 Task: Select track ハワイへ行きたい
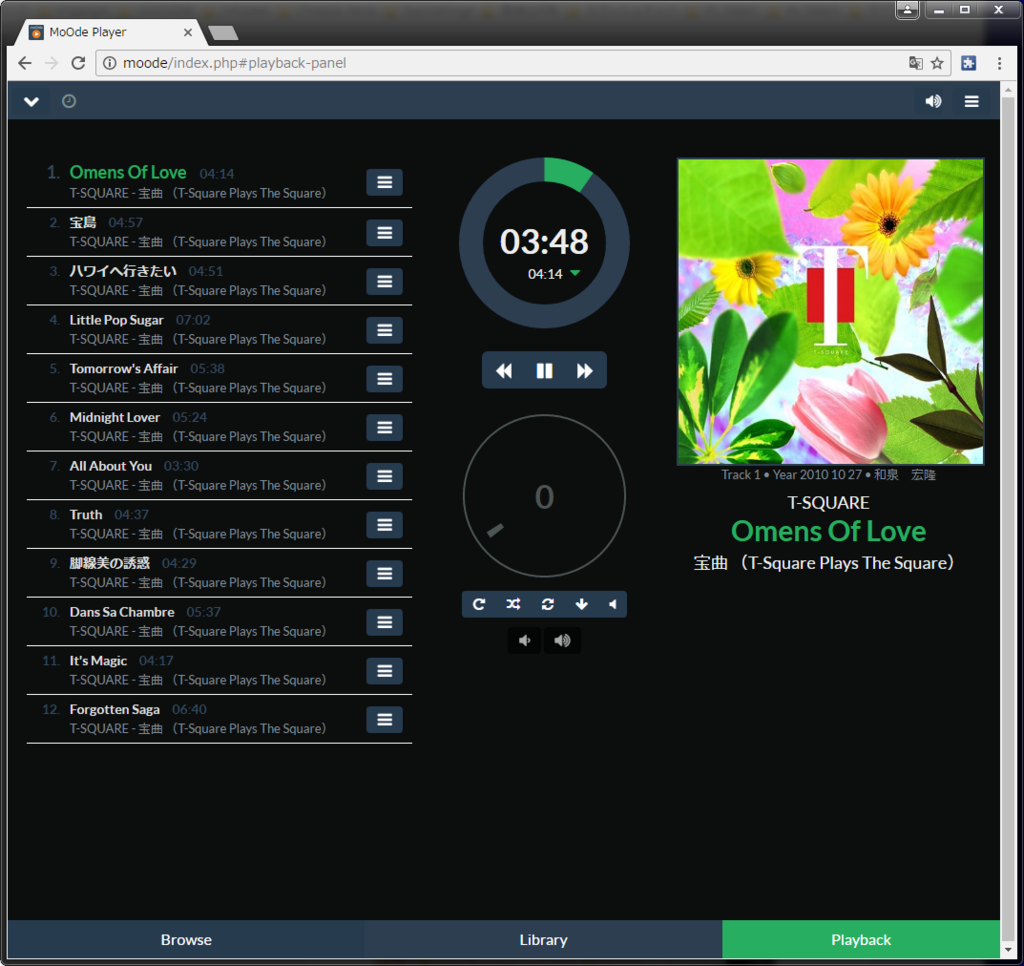(123, 271)
